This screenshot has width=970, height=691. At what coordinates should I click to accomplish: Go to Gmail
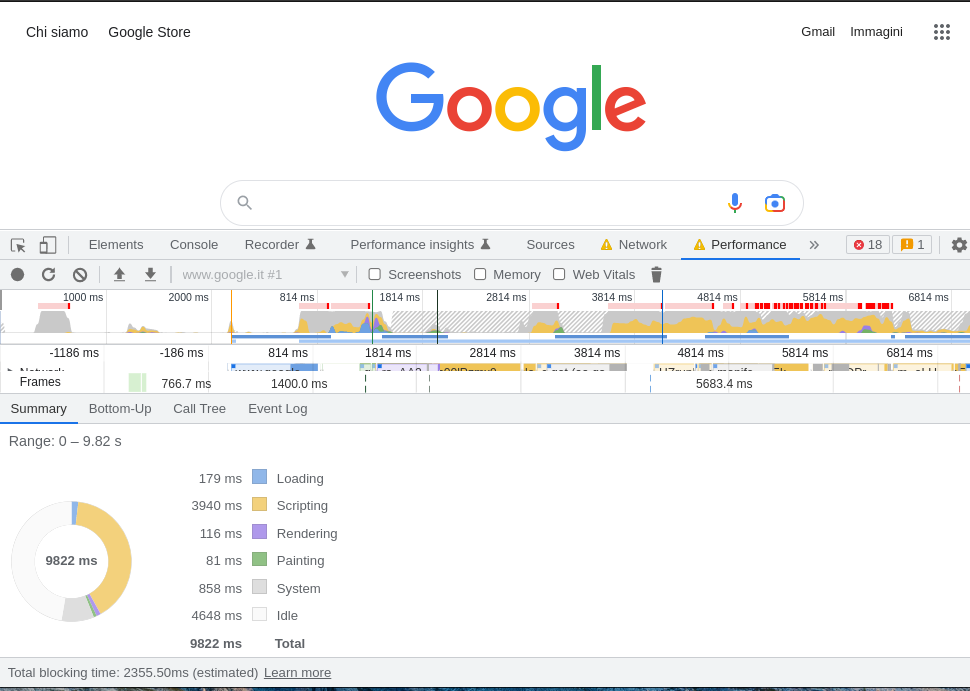point(818,32)
